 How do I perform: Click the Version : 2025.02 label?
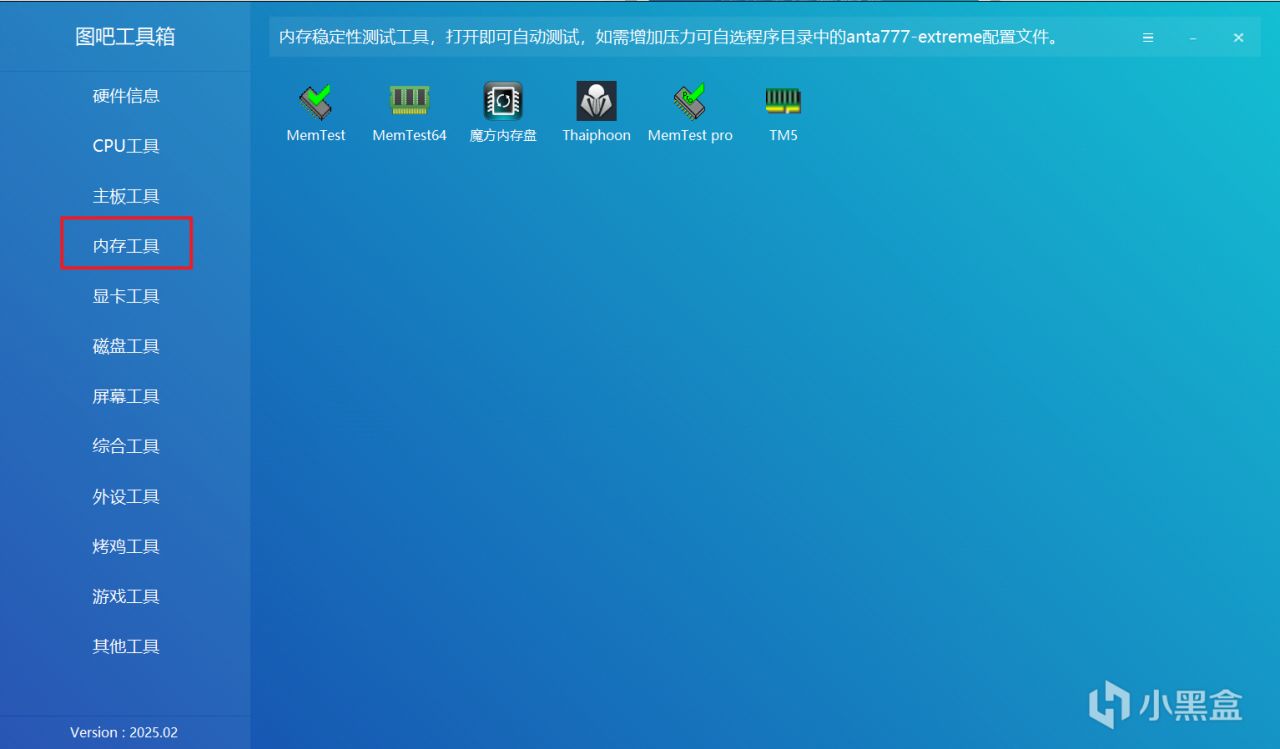coord(124,732)
